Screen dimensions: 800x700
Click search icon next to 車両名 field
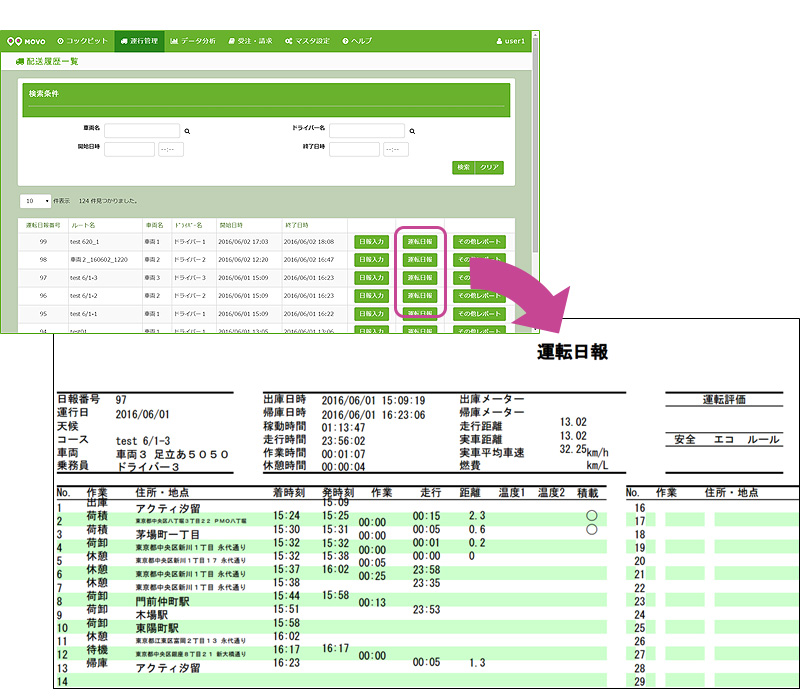(187, 131)
